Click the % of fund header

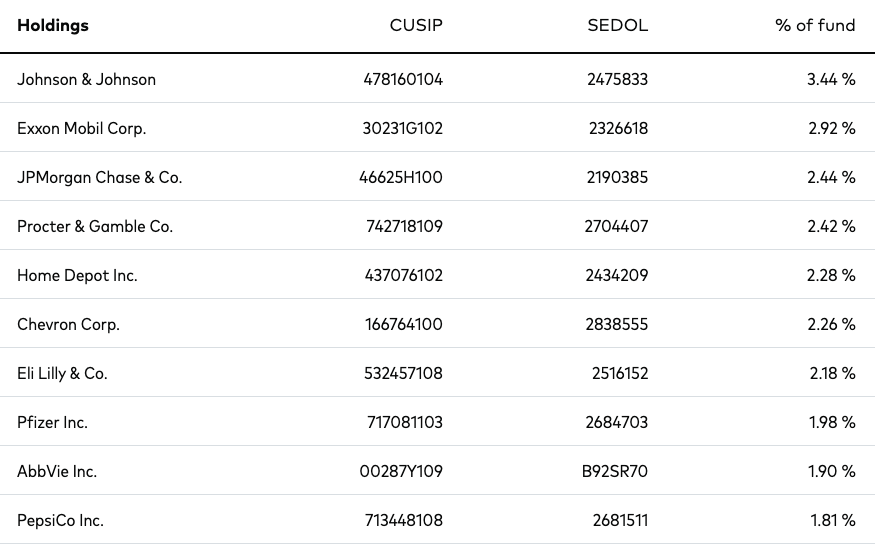815,26
